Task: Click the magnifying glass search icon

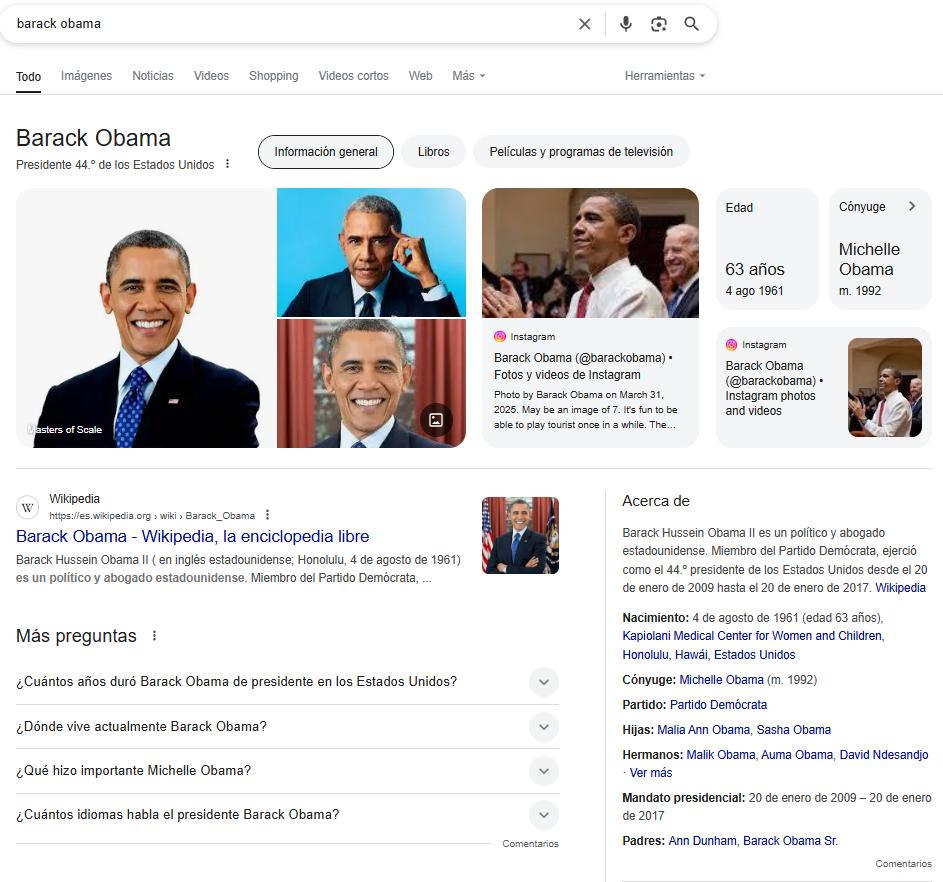Action: (692, 24)
